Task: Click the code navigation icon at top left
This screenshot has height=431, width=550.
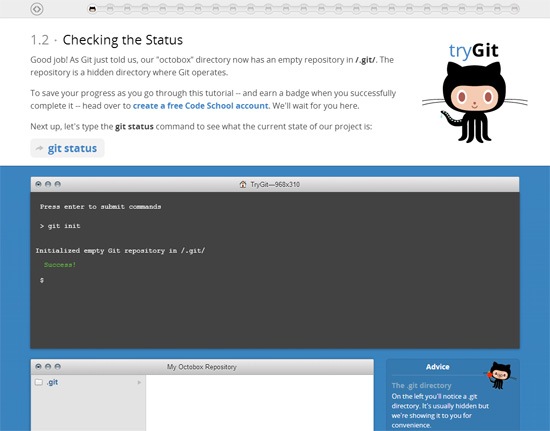Action: 37,9
